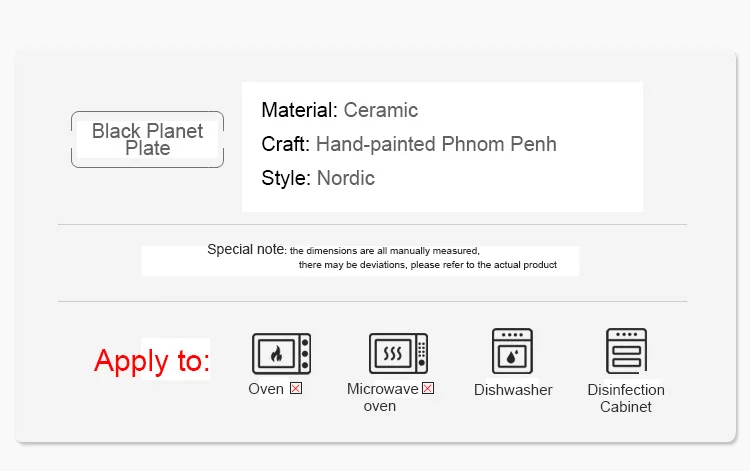Click 'there may be deviations' note line
Screen dimensions: 750x471
[x=428, y=264]
